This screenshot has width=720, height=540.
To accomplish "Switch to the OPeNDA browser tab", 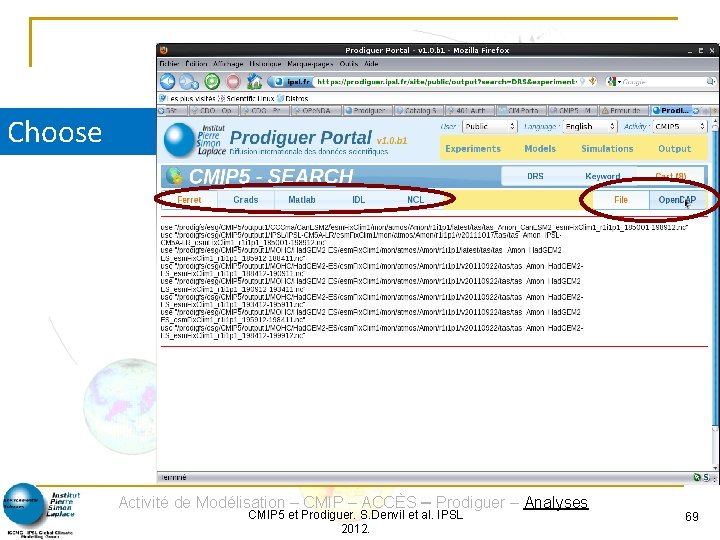I will click(x=316, y=111).
